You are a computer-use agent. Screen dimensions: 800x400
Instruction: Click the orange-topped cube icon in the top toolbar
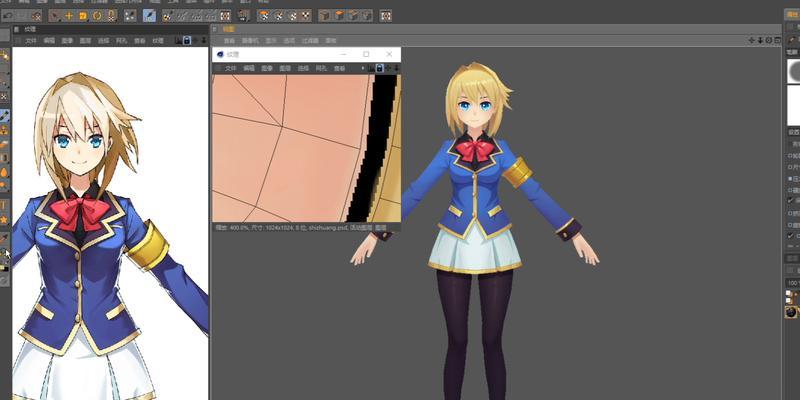(x=339, y=16)
